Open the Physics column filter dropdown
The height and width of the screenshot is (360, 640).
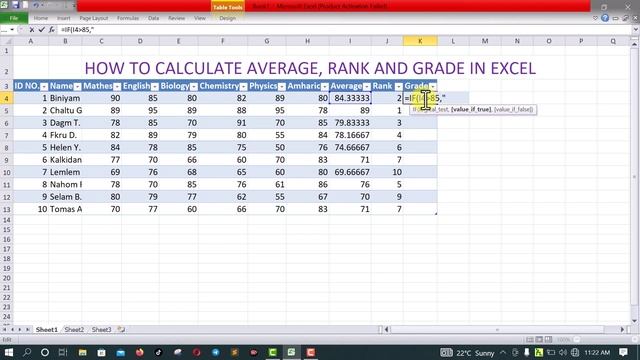[x=282, y=87]
